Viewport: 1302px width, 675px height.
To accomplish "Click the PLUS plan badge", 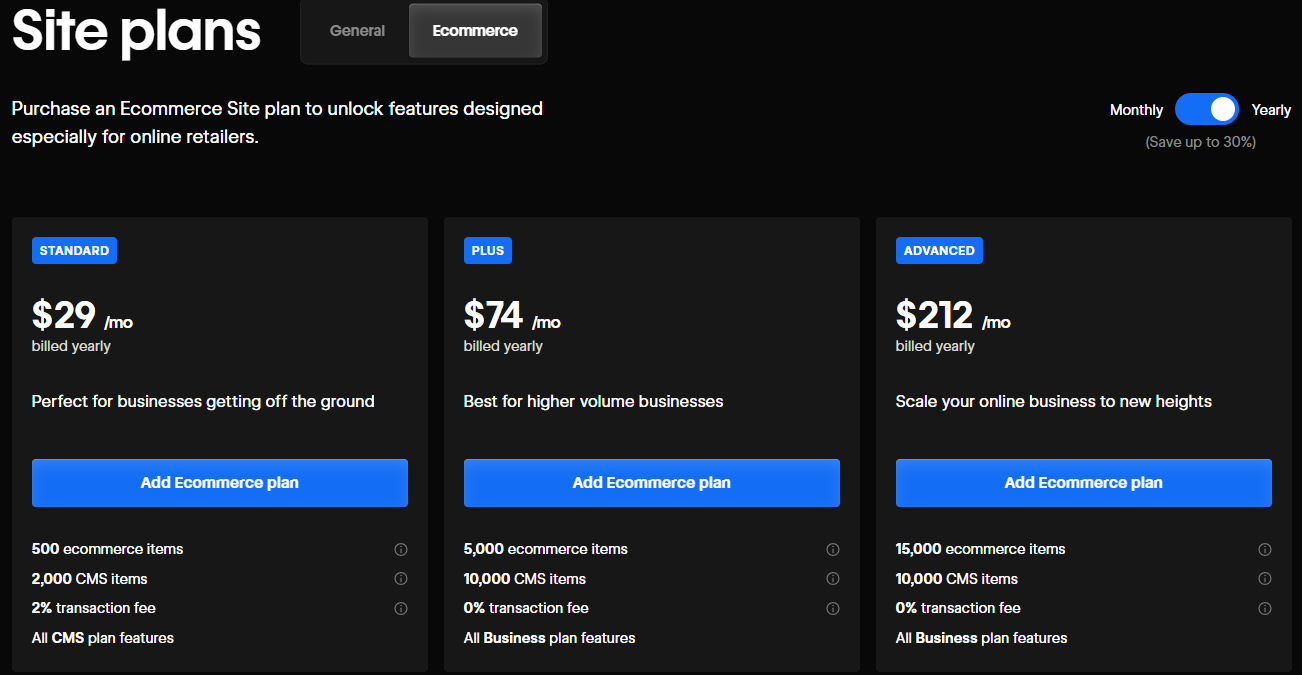I will (488, 250).
